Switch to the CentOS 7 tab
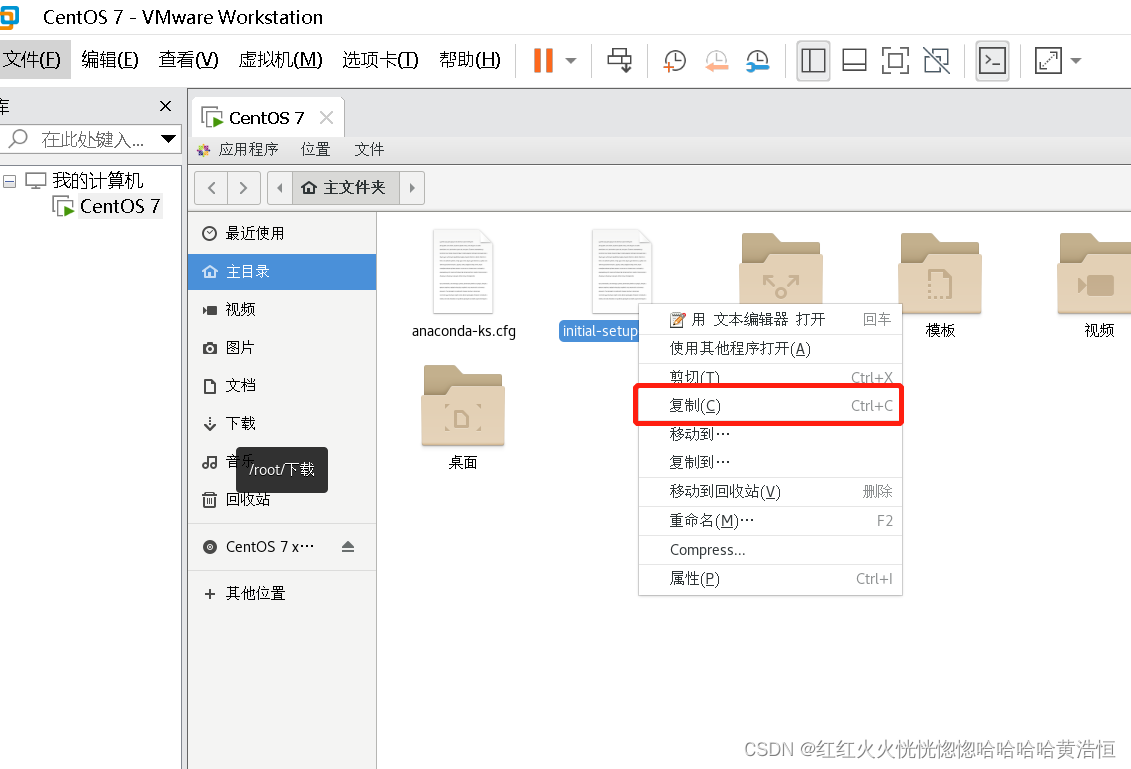Image resolution: width=1131 pixels, height=769 pixels. (266, 118)
